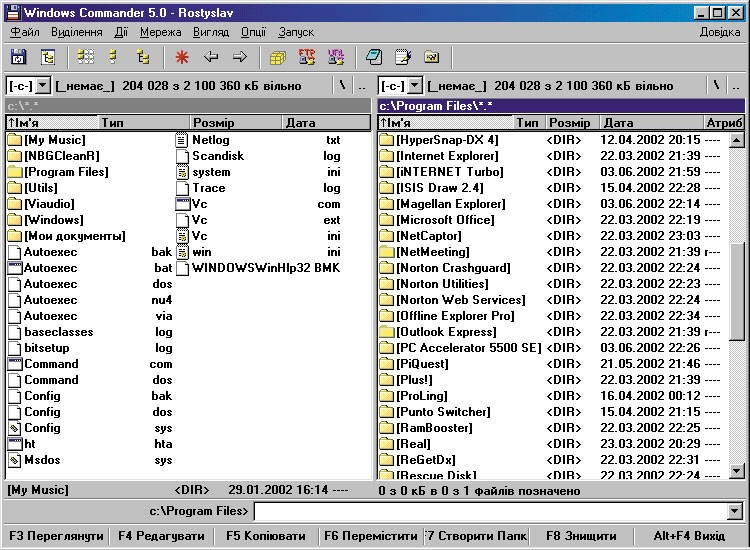Image resolution: width=750 pixels, height=550 pixels.
Task: Open the notepad editor toolbar icon
Action: click(x=403, y=57)
